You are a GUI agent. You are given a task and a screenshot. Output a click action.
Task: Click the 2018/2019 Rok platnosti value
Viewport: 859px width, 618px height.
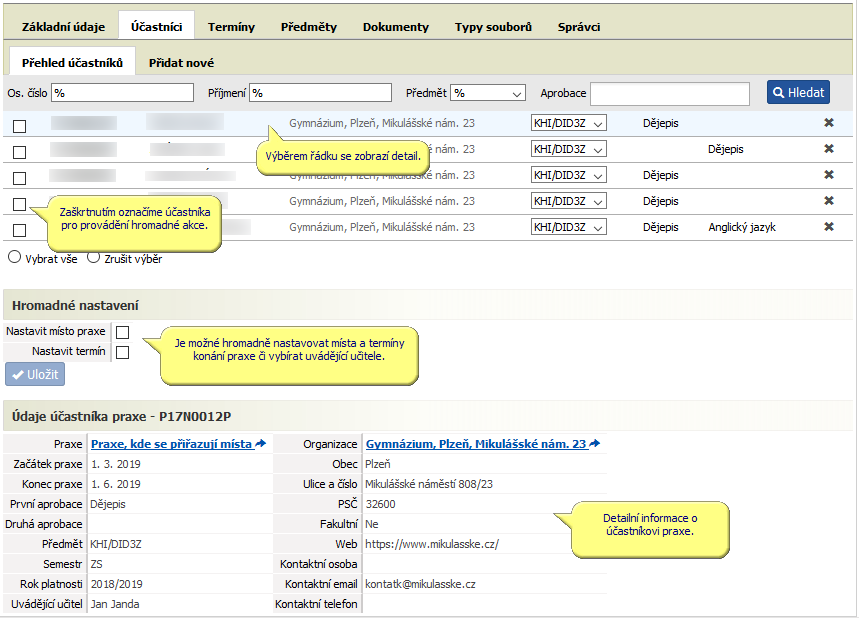tap(117, 584)
